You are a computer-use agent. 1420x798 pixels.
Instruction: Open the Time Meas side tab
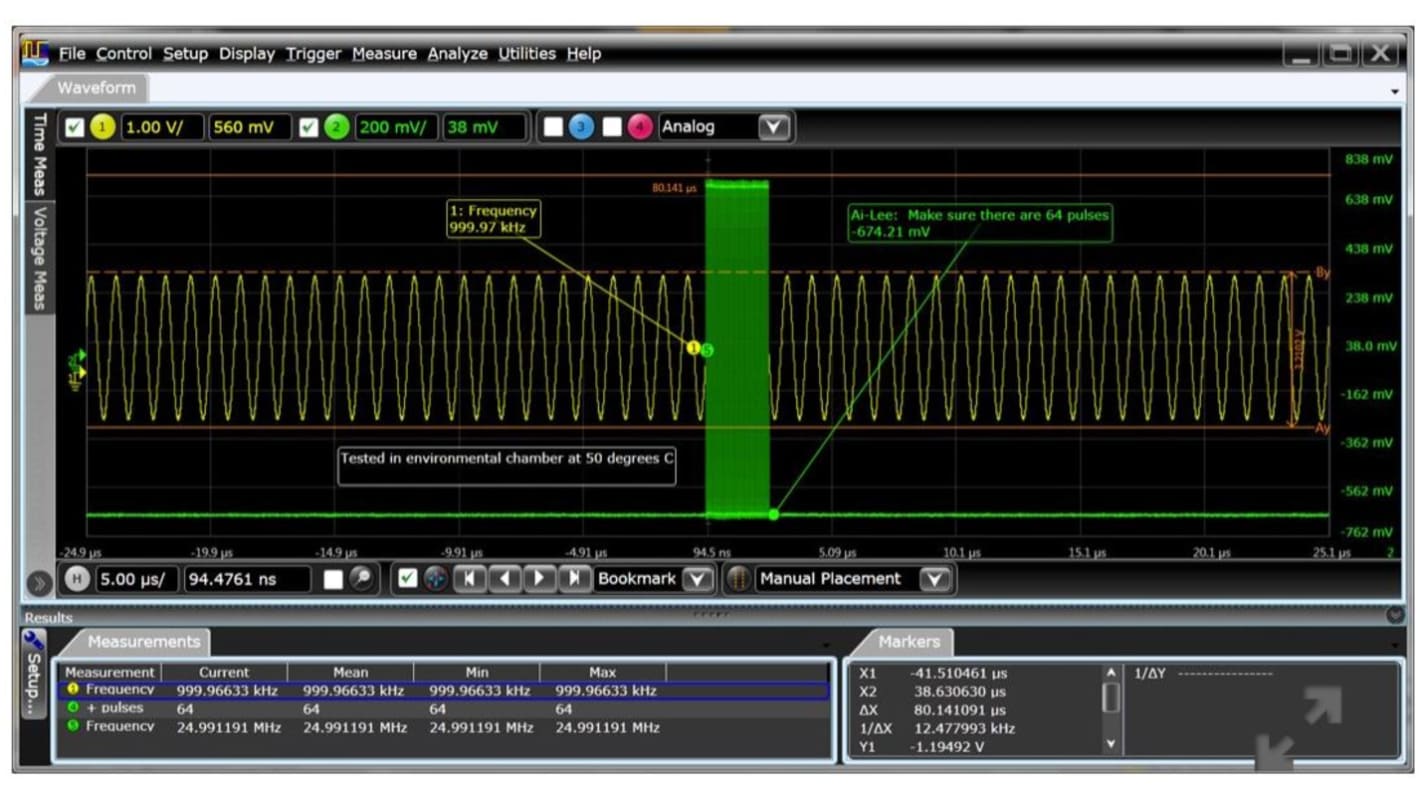(40, 154)
